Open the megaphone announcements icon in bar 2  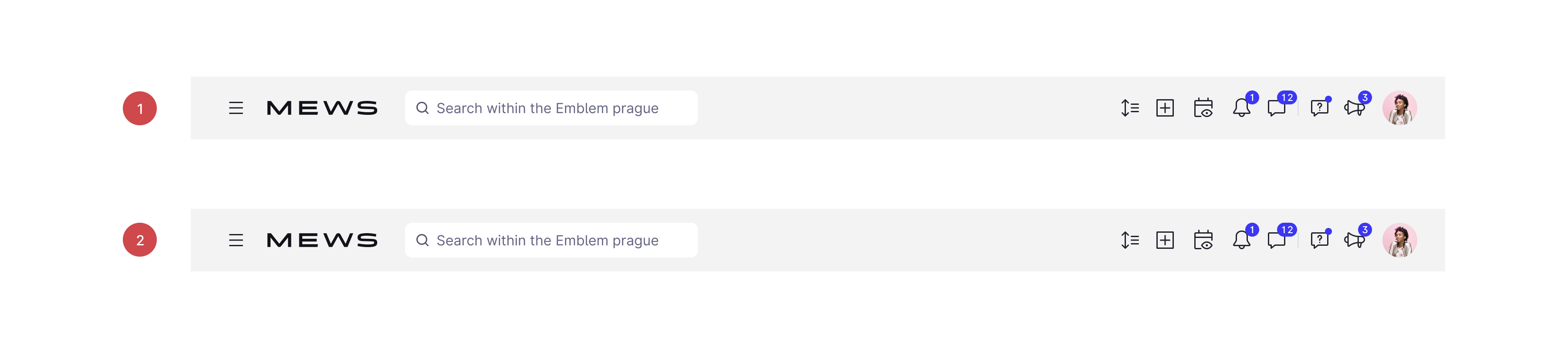tap(1354, 240)
